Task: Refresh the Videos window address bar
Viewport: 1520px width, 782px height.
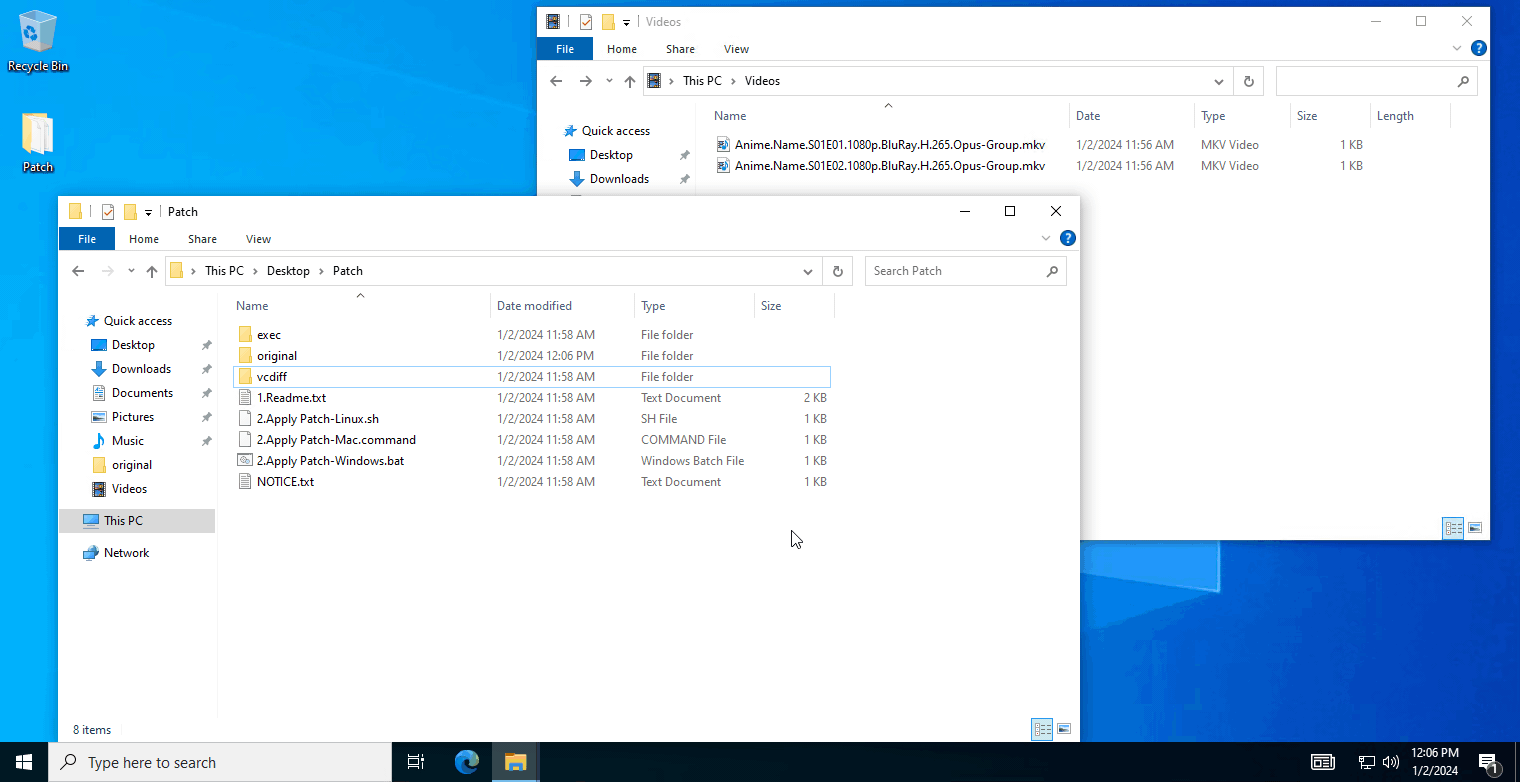Action: tap(1248, 81)
